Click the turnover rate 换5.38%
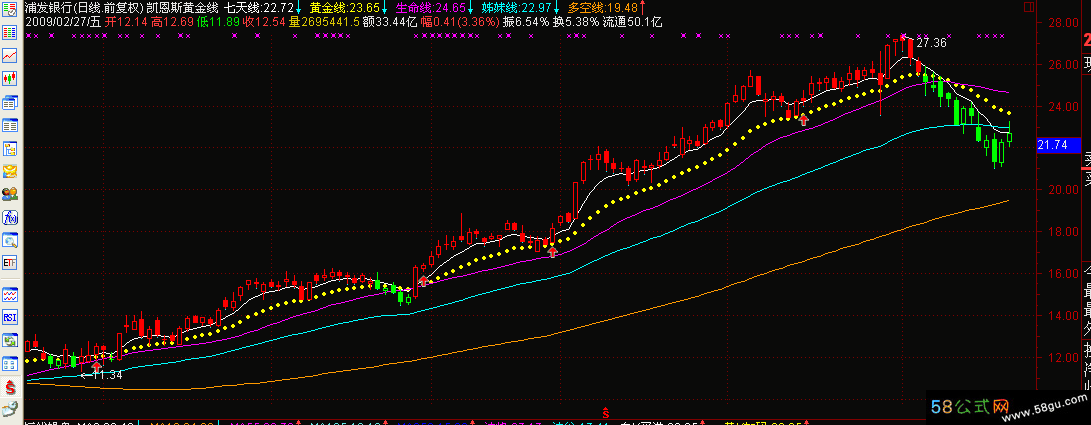Viewport: 1091px width, 425px height. [576, 22]
